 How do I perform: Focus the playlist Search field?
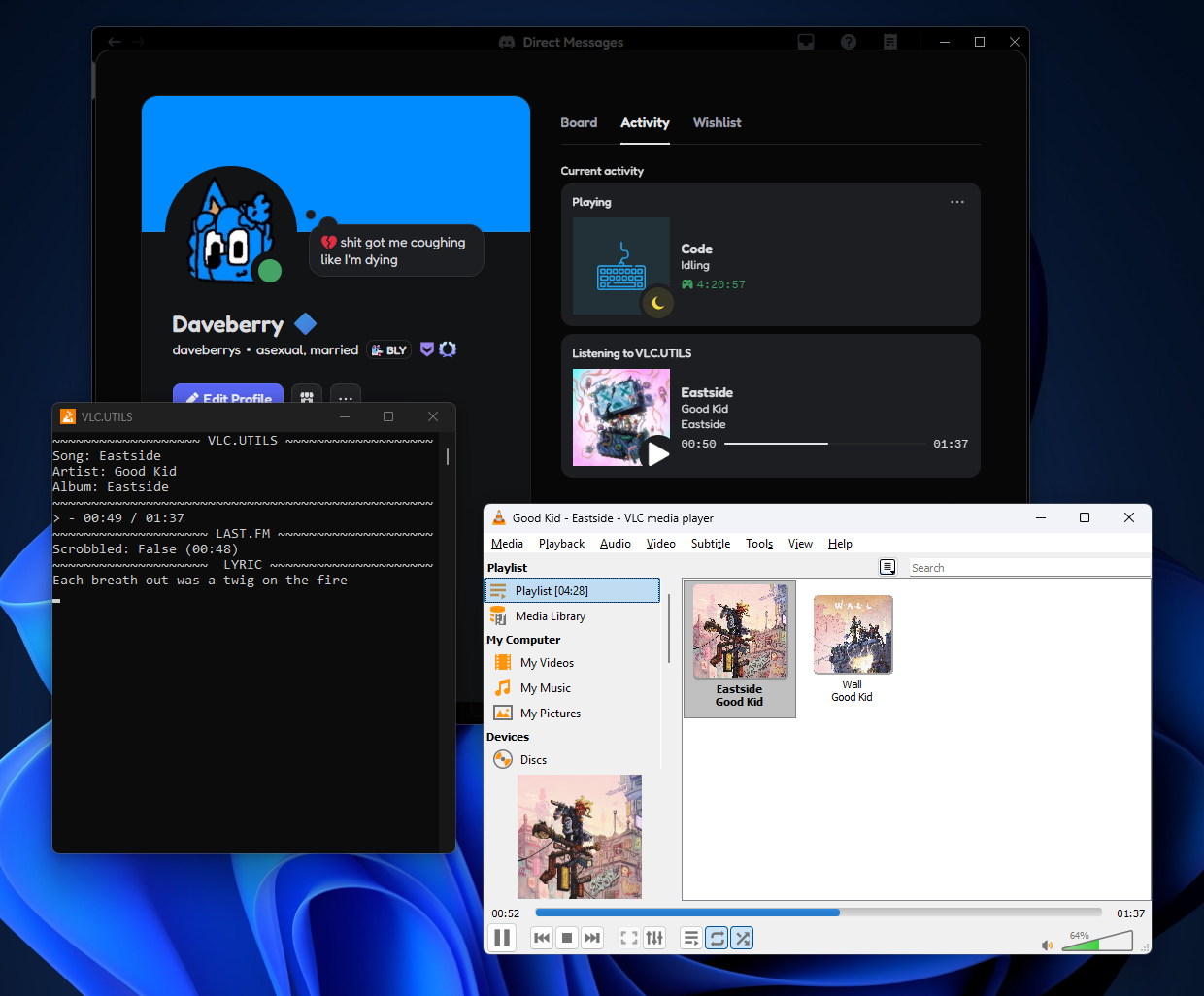click(1029, 567)
